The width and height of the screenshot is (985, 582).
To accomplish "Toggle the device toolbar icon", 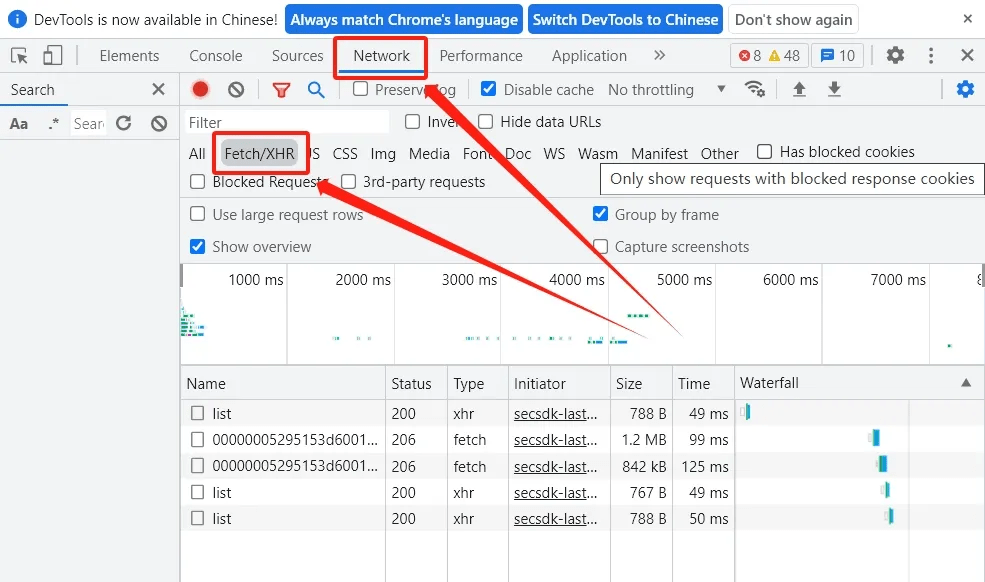I will pyautogui.click(x=52, y=56).
